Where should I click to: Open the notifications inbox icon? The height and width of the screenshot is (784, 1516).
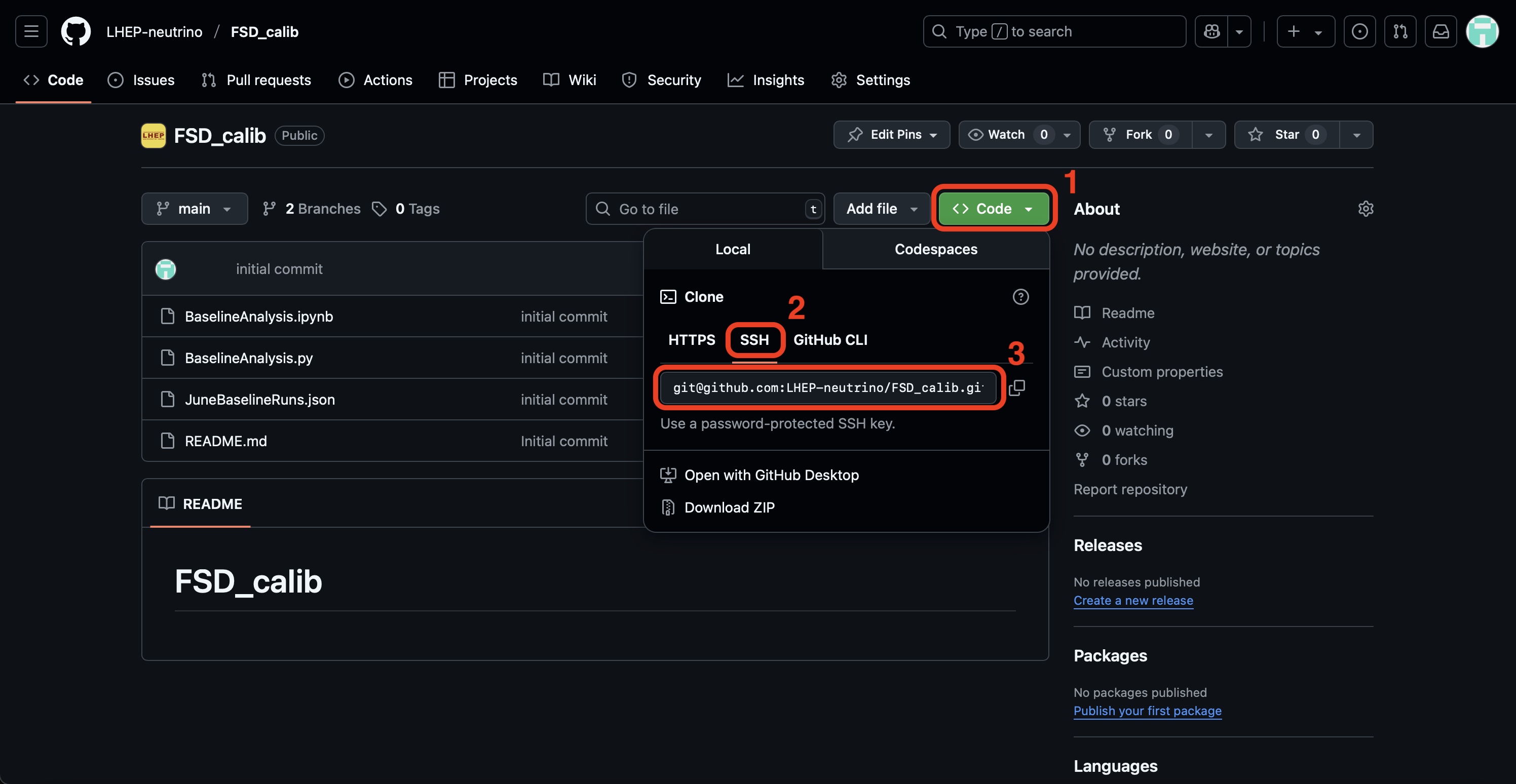click(1441, 31)
